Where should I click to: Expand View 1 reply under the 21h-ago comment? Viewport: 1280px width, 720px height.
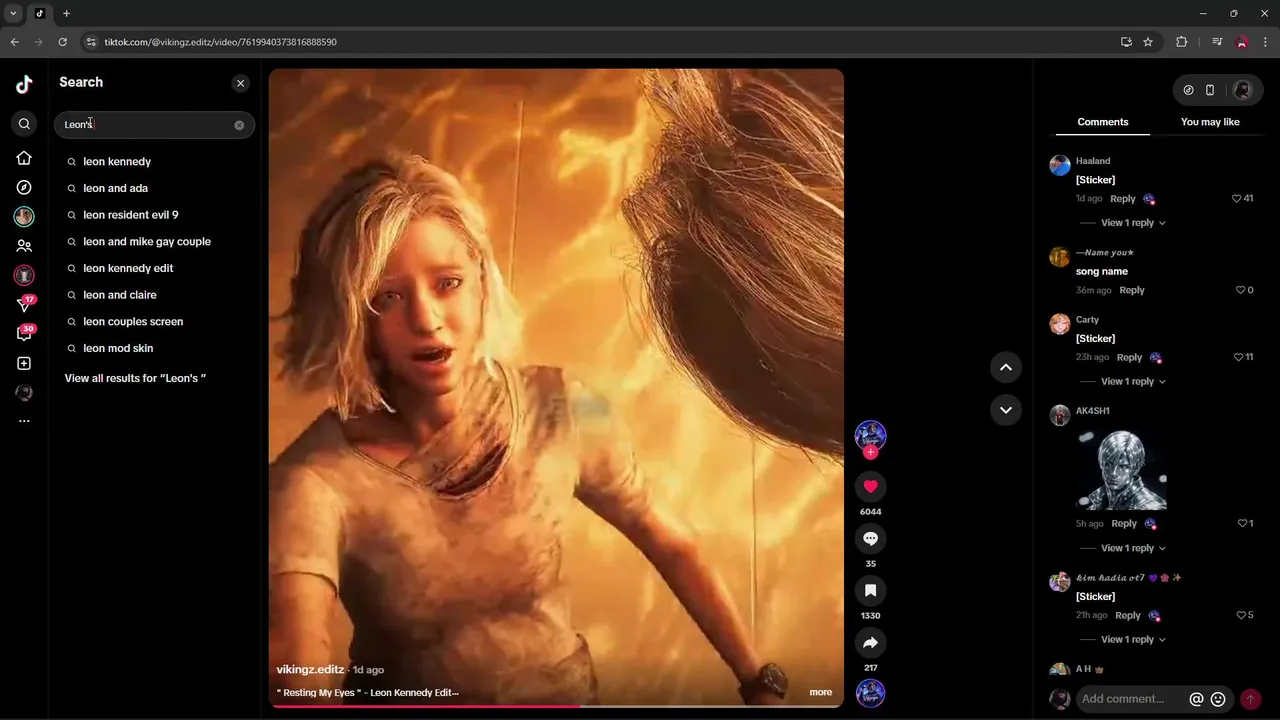[x=1133, y=640]
